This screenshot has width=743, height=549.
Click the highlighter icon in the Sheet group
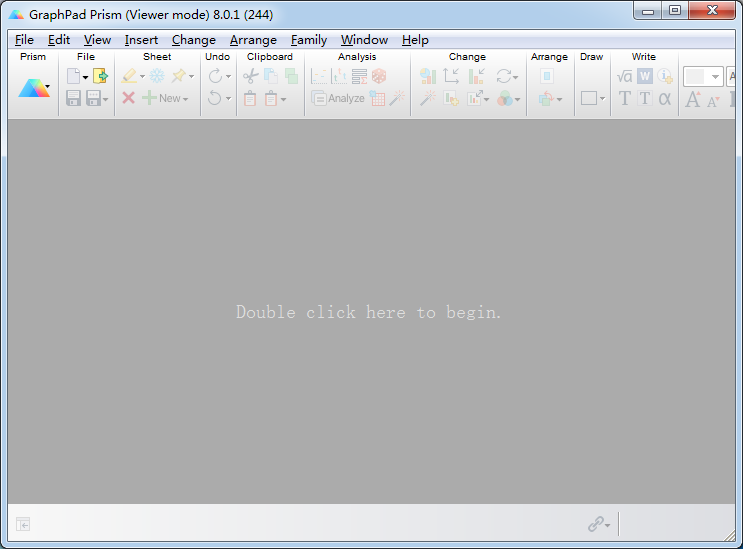point(129,76)
